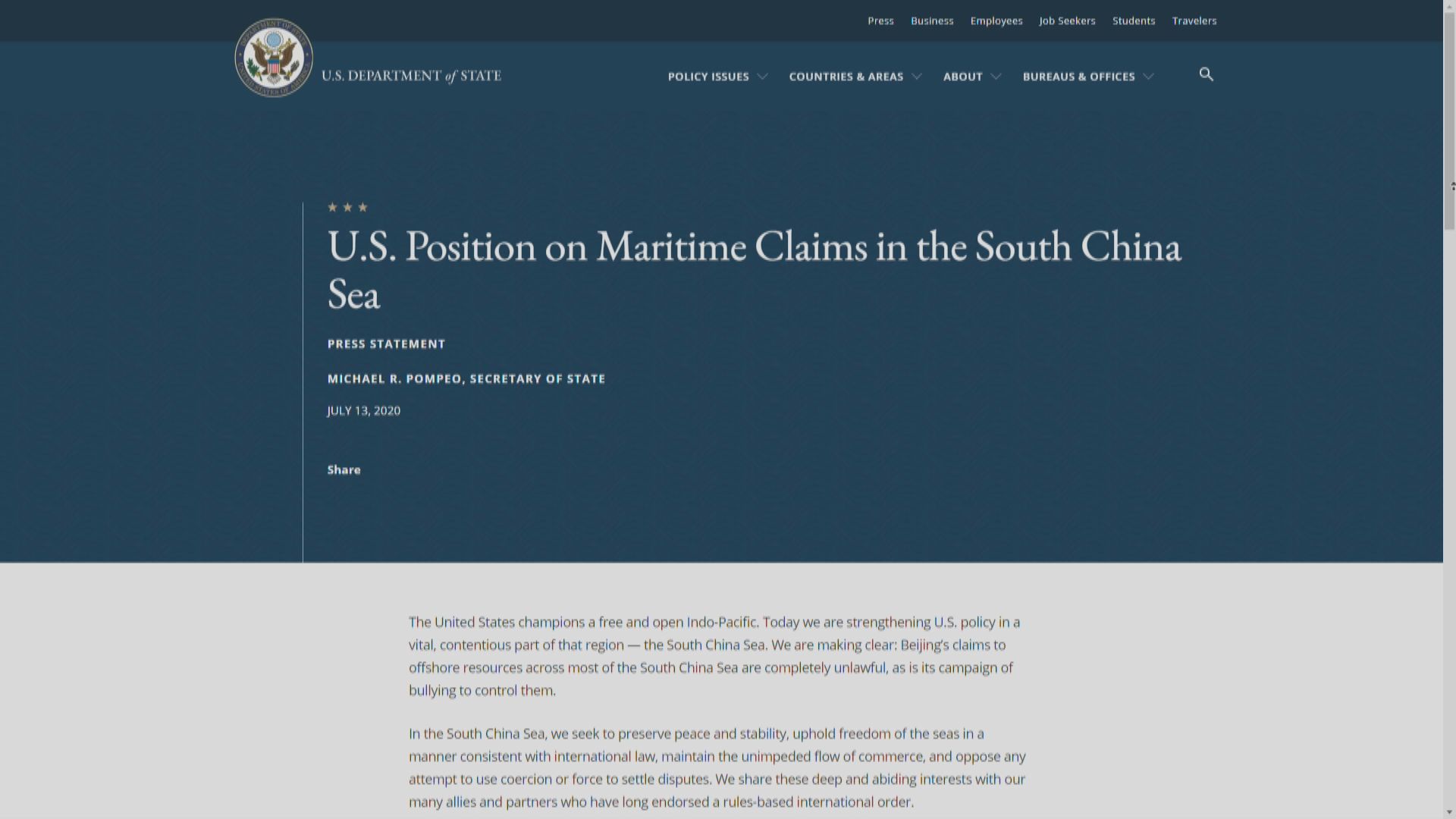Open the Policy Issues menu
Viewport: 1456px width, 819px height.
pos(708,77)
